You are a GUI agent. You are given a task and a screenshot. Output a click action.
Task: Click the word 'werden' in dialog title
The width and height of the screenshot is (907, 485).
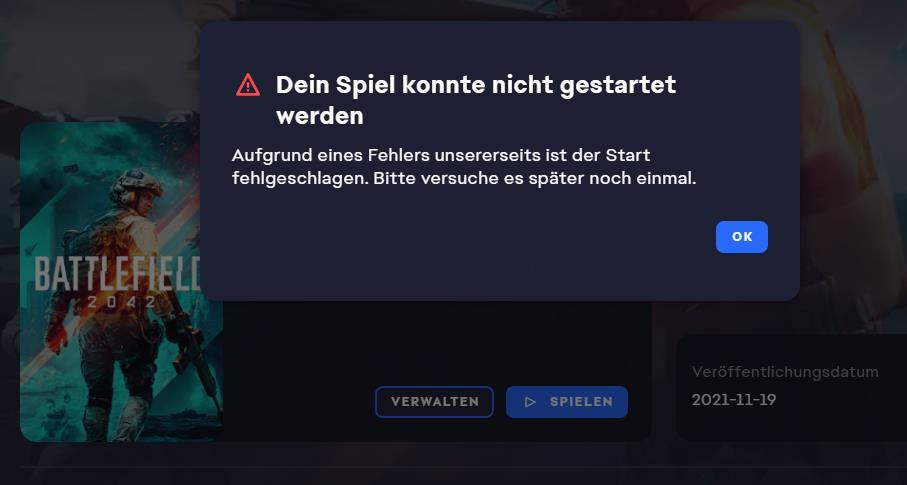pyautogui.click(x=320, y=116)
